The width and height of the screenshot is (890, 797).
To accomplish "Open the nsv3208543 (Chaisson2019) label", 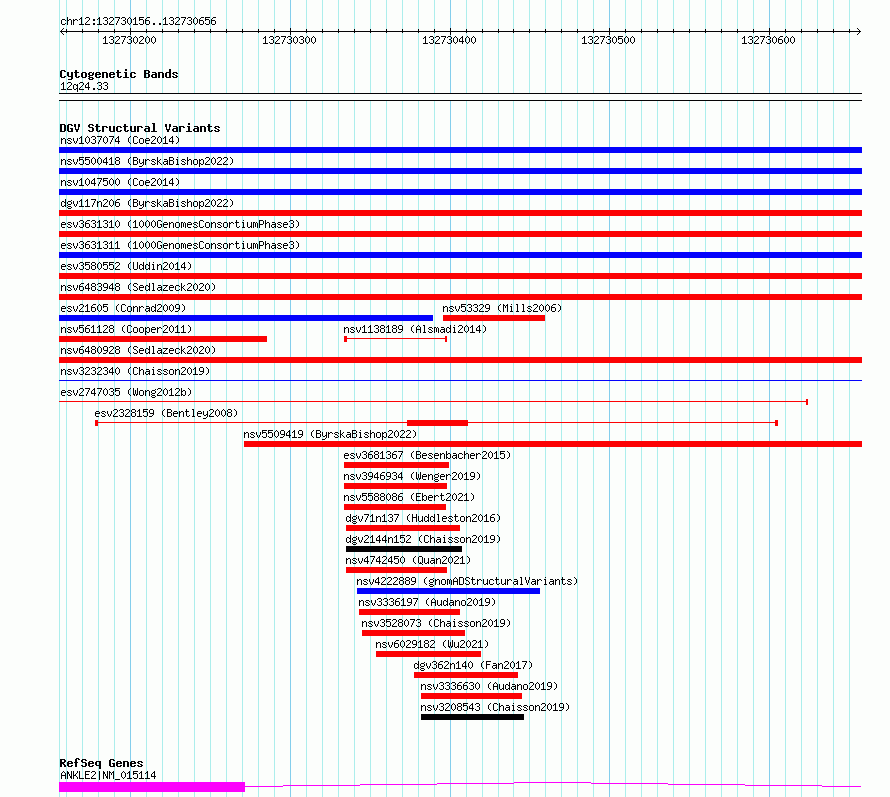I will pos(495,707).
